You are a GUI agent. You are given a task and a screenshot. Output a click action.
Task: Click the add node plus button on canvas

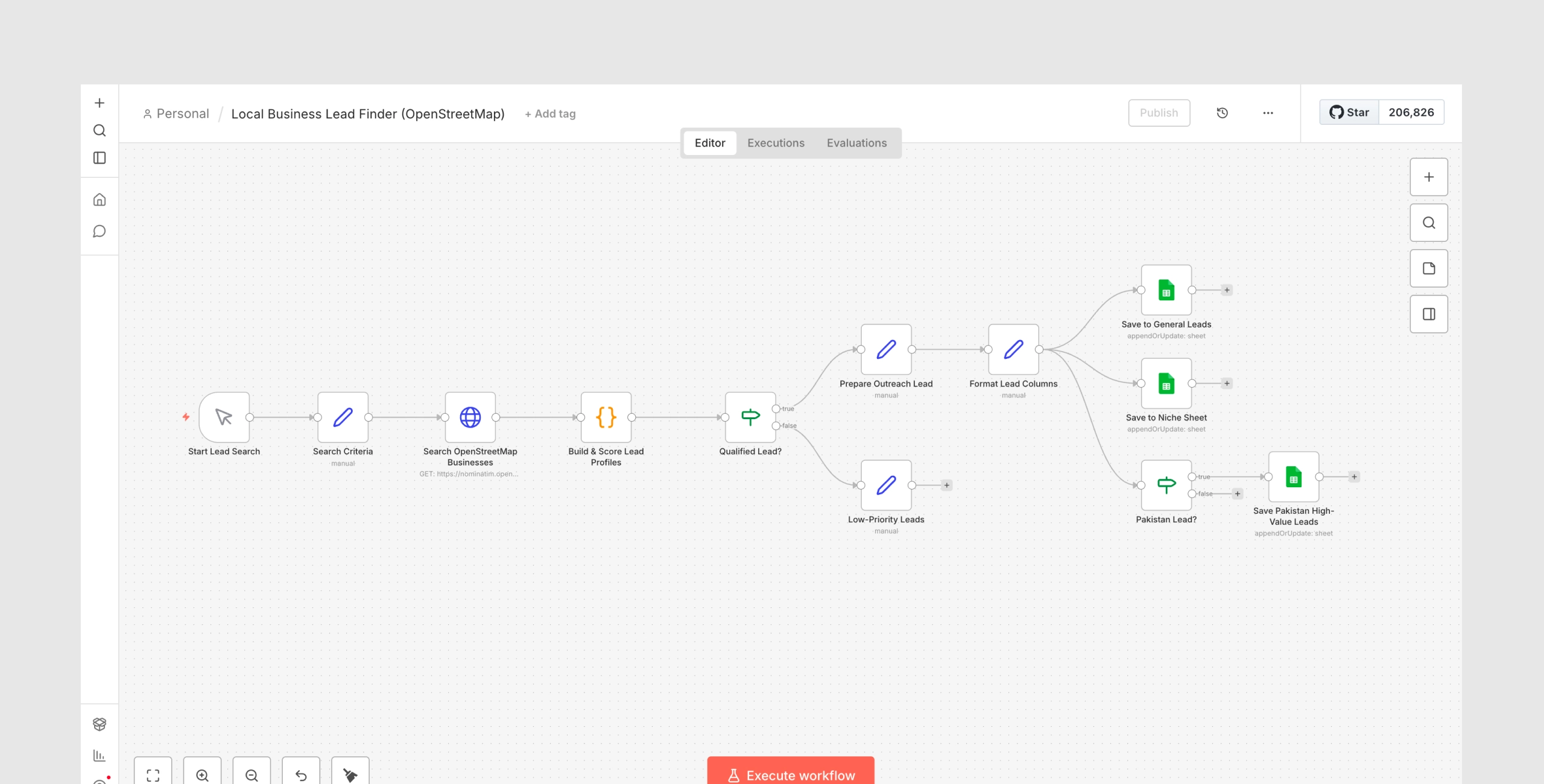point(1429,177)
